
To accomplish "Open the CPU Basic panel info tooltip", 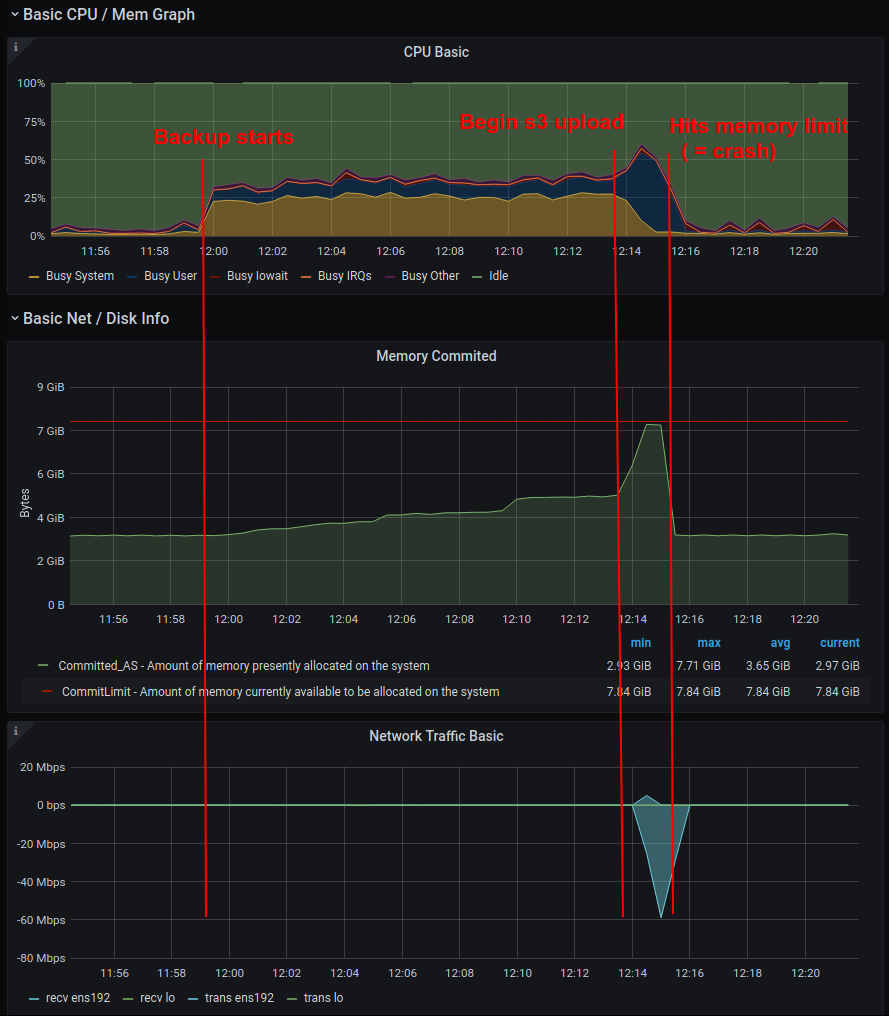I will 14,44.
